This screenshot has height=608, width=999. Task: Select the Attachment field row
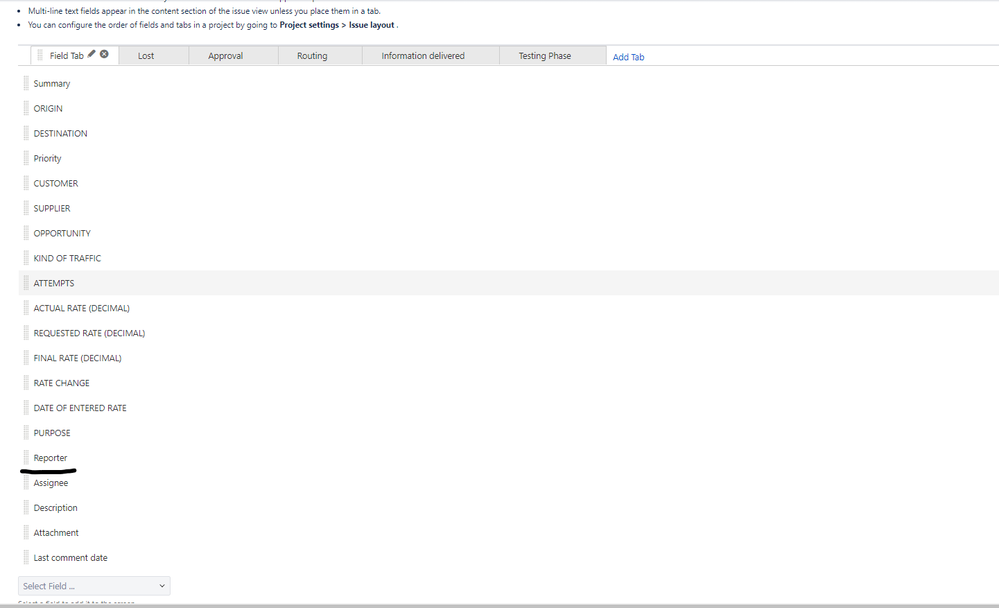tap(508, 532)
